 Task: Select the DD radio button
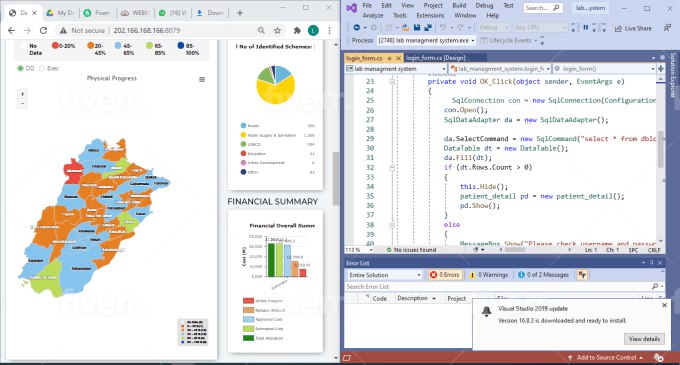(x=20, y=68)
